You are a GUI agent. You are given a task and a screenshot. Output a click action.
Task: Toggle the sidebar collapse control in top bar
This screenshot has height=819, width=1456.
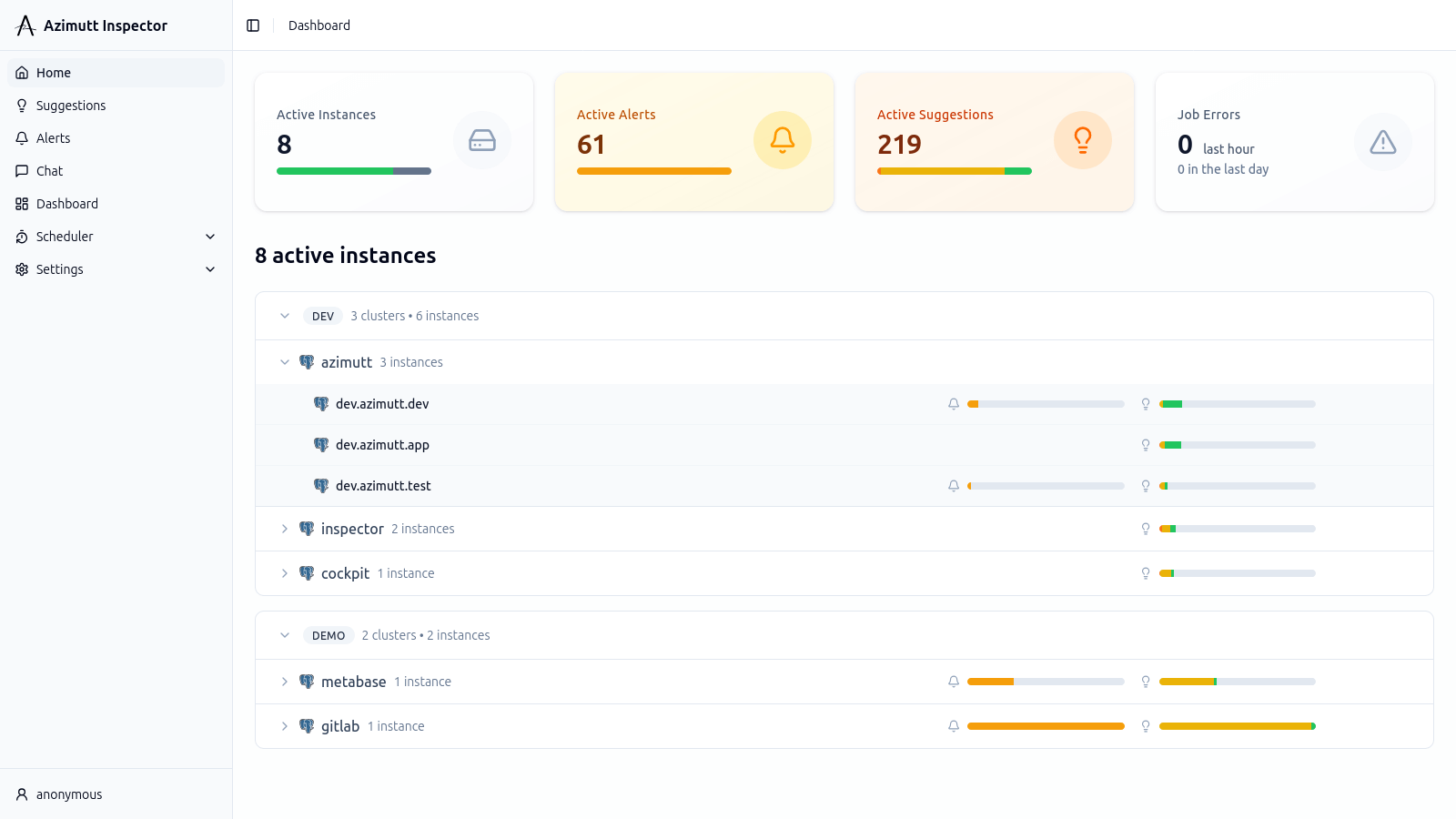[x=252, y=25]
